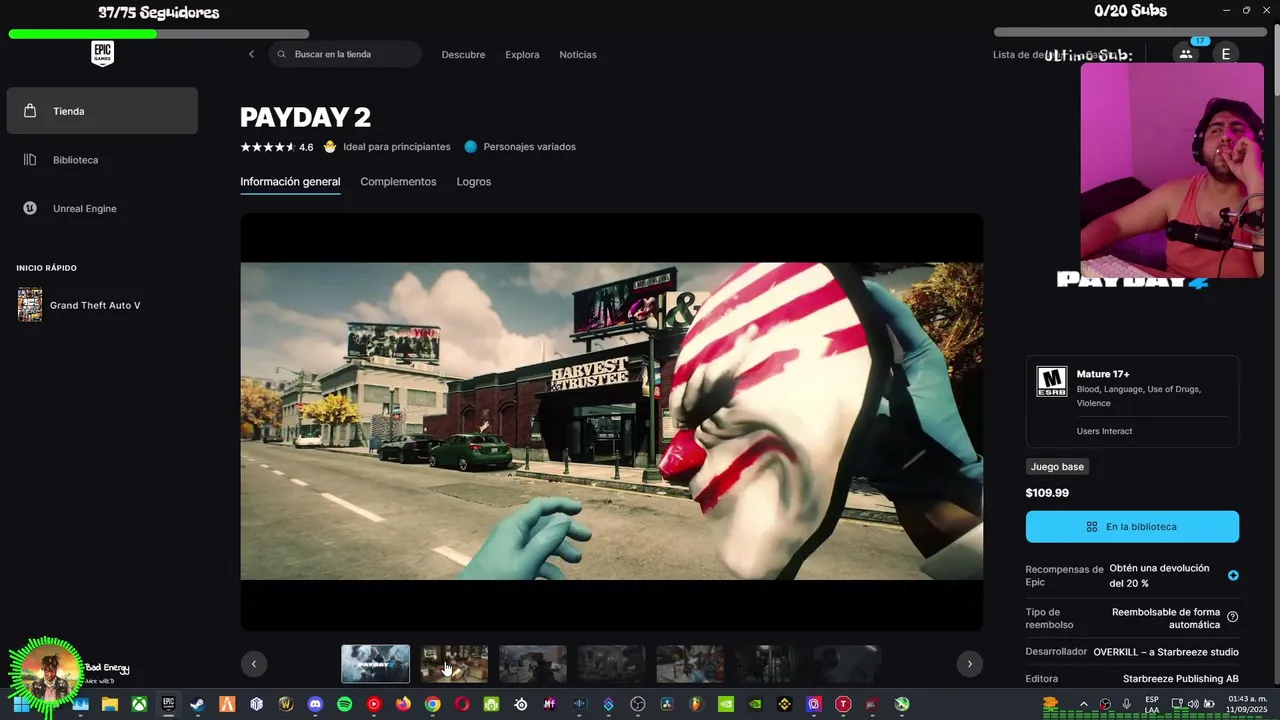The height and width of the screenshot is (720, 1280).
Task: Open the Xbox app from taskbar
Action: [x=139, y=704]
